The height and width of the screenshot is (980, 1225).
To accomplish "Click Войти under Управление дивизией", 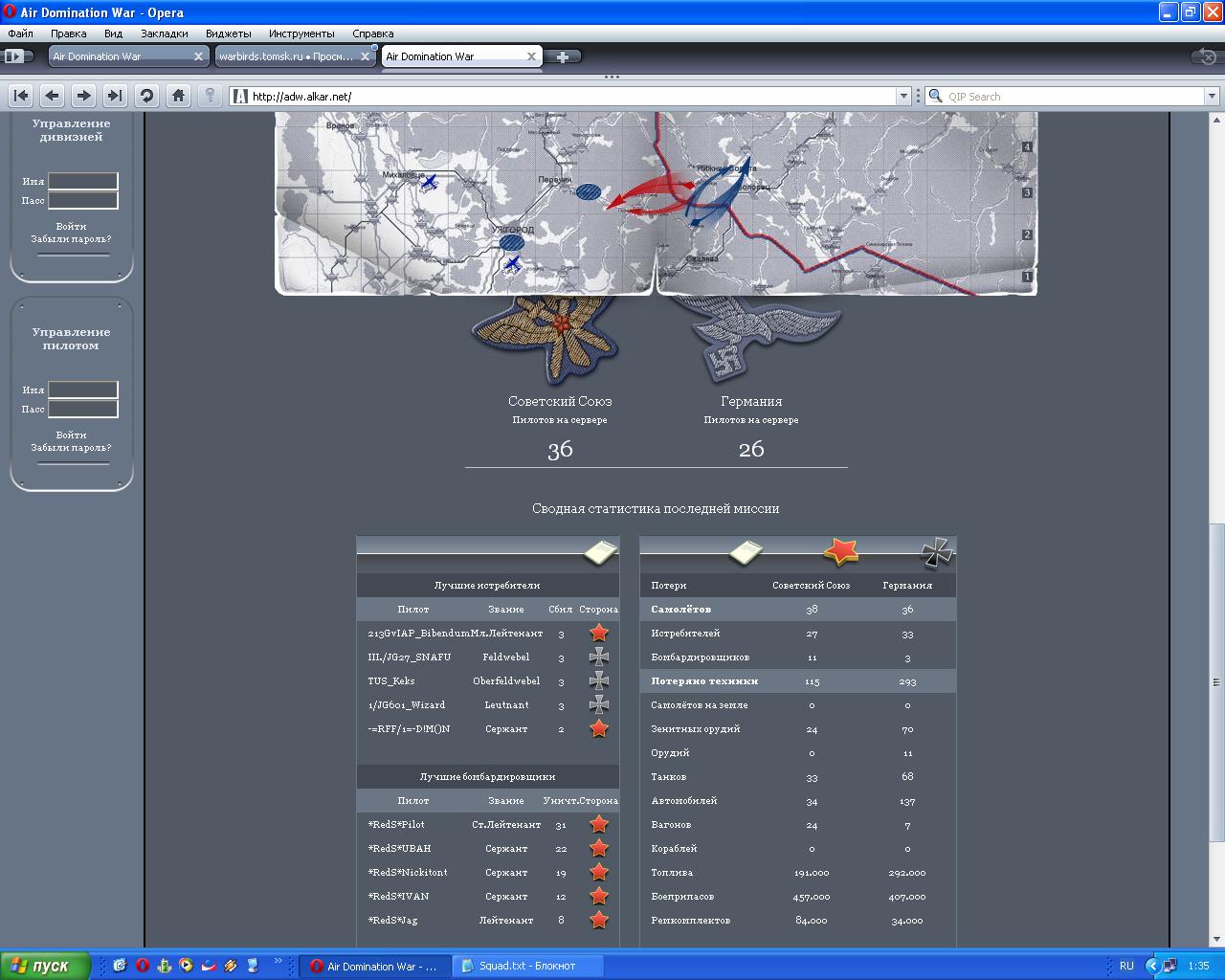I will [71, 227].
